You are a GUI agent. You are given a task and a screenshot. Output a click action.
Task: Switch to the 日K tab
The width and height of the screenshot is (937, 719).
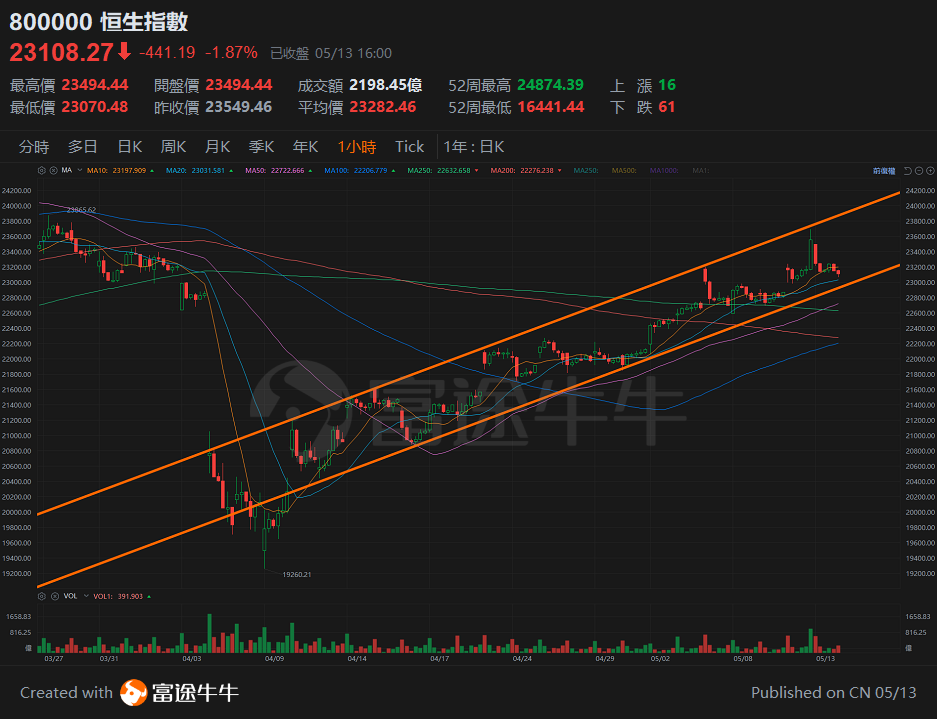click(129, 146)
